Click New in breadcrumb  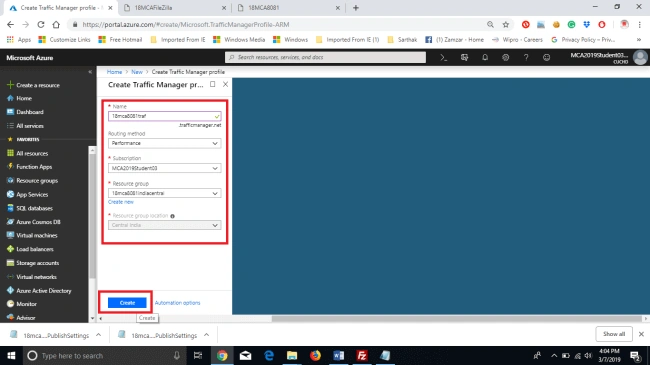point(137,72)
